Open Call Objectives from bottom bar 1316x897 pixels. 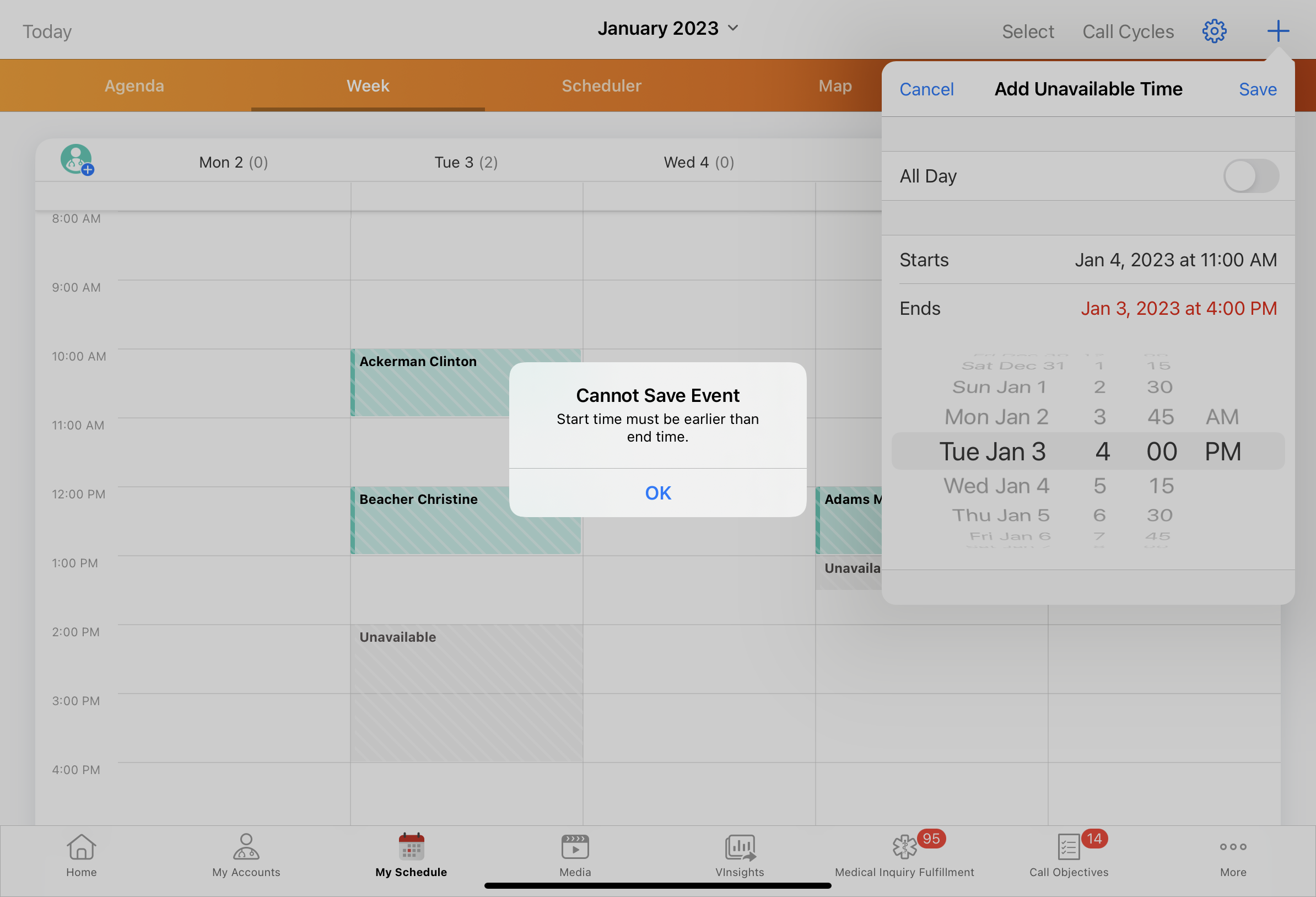point(1069,855)
